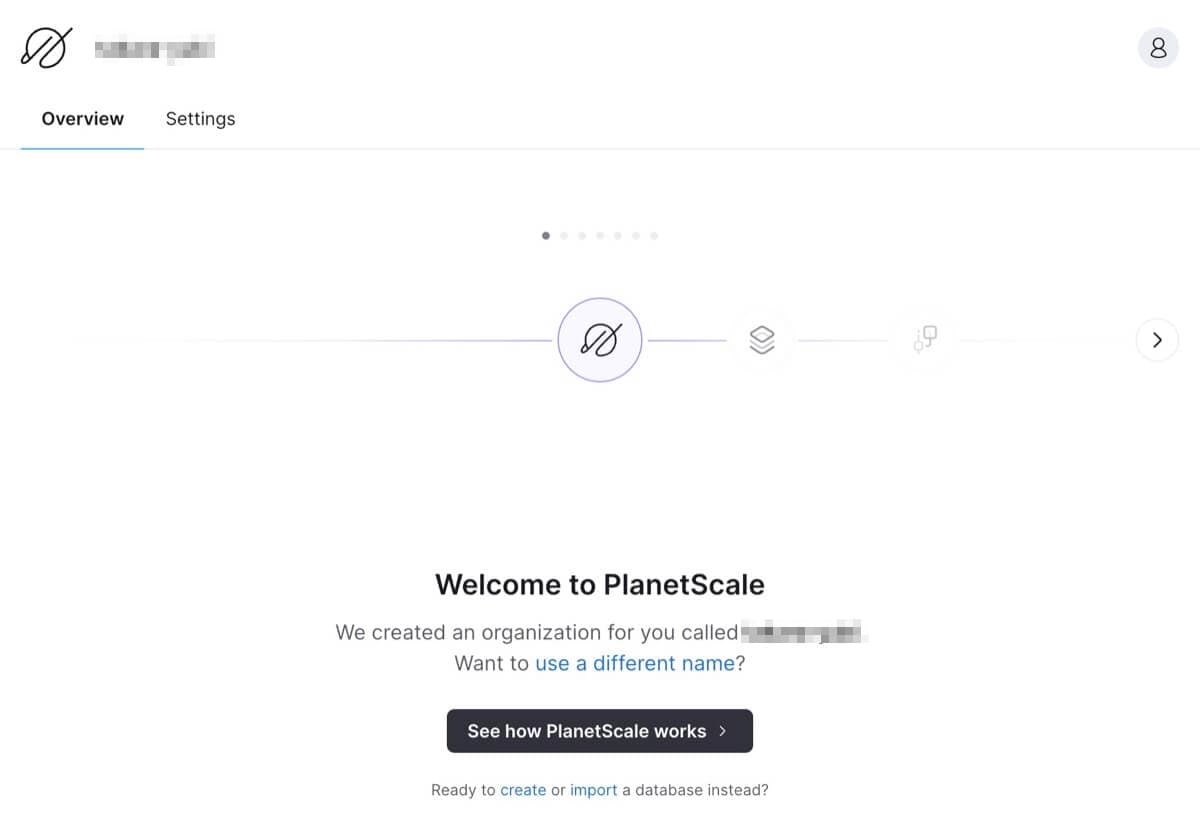
Task: Select the last carousel pagination dot
Action: [x=654, y=236]
